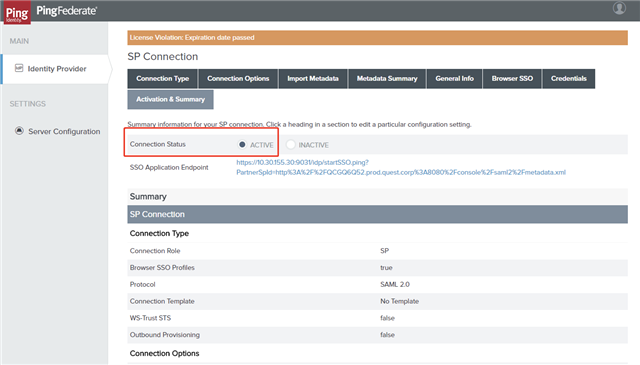Image resolution: width=640 pixels, height=365 pixels.
Task: Open the Connection Type tab
Action: point(162,78)
